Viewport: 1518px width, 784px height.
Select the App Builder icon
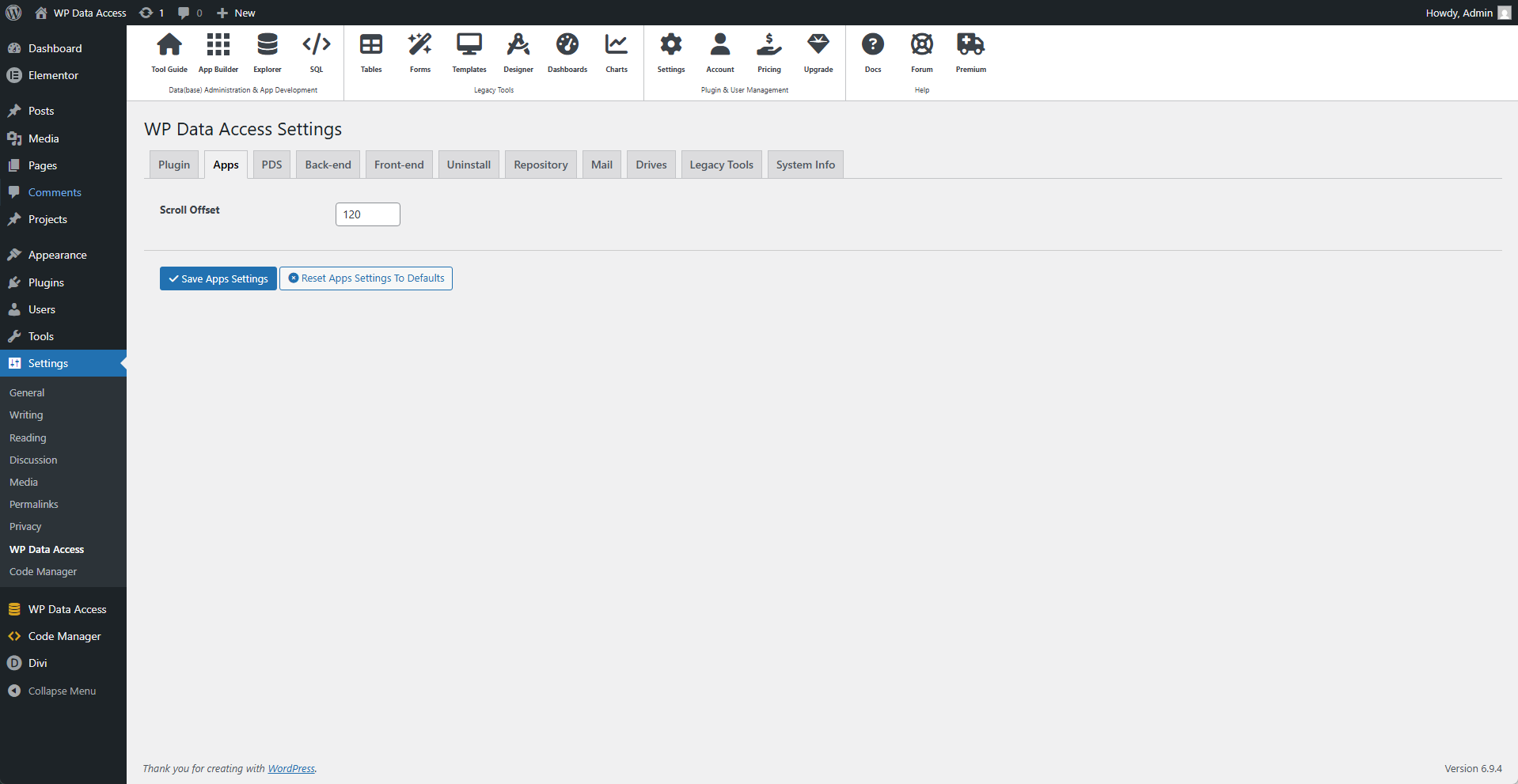pos(218,51)
